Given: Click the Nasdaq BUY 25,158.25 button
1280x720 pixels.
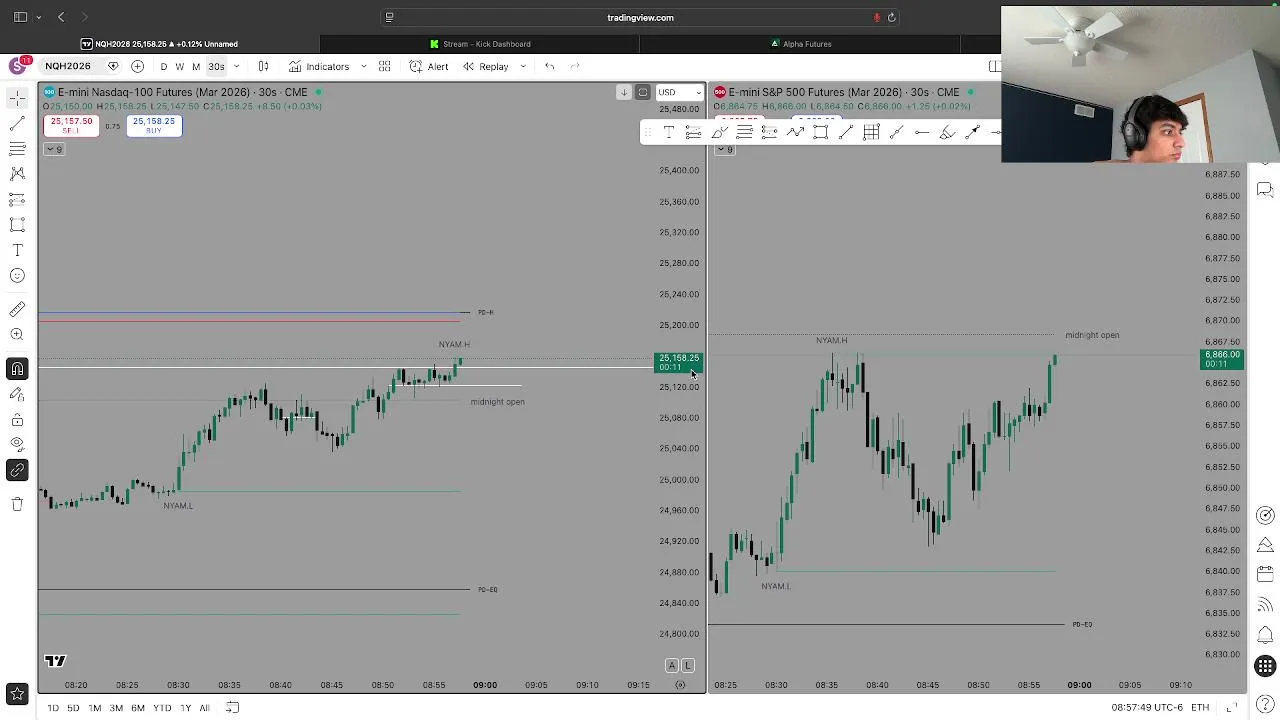Looking at the screenshot, I should point(154,125).
